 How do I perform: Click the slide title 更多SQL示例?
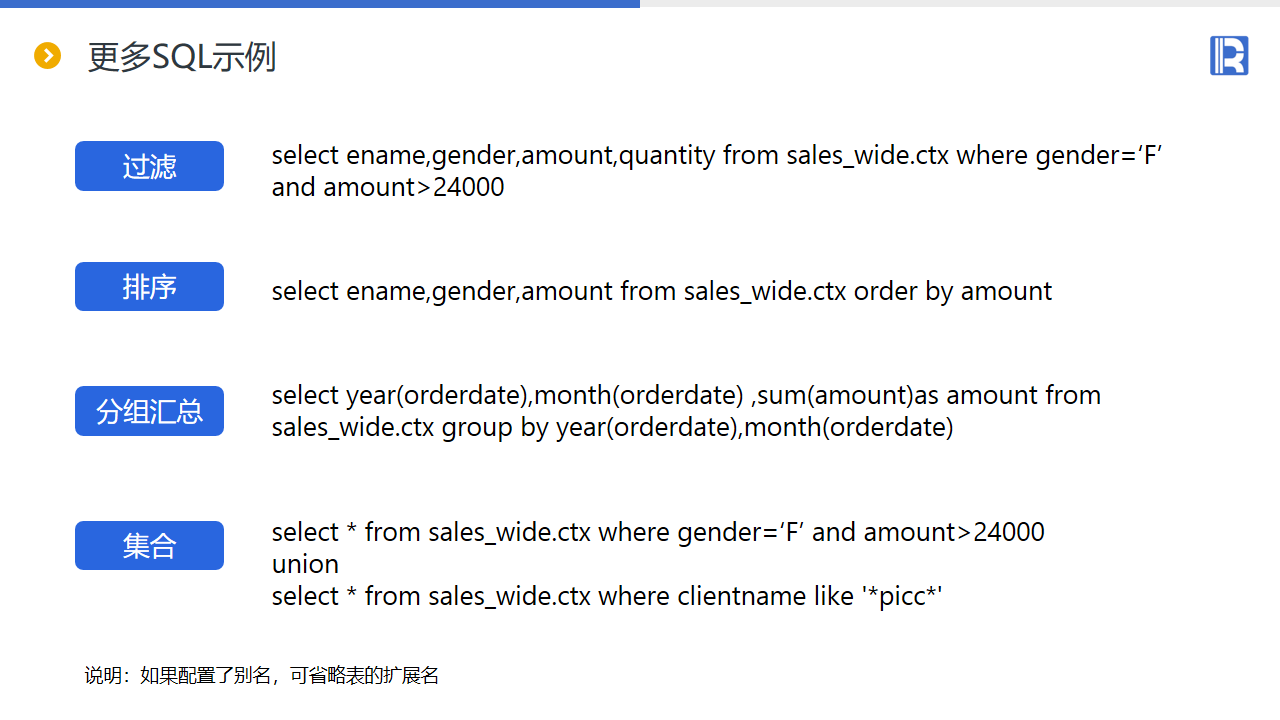click(x=181, y=57)
